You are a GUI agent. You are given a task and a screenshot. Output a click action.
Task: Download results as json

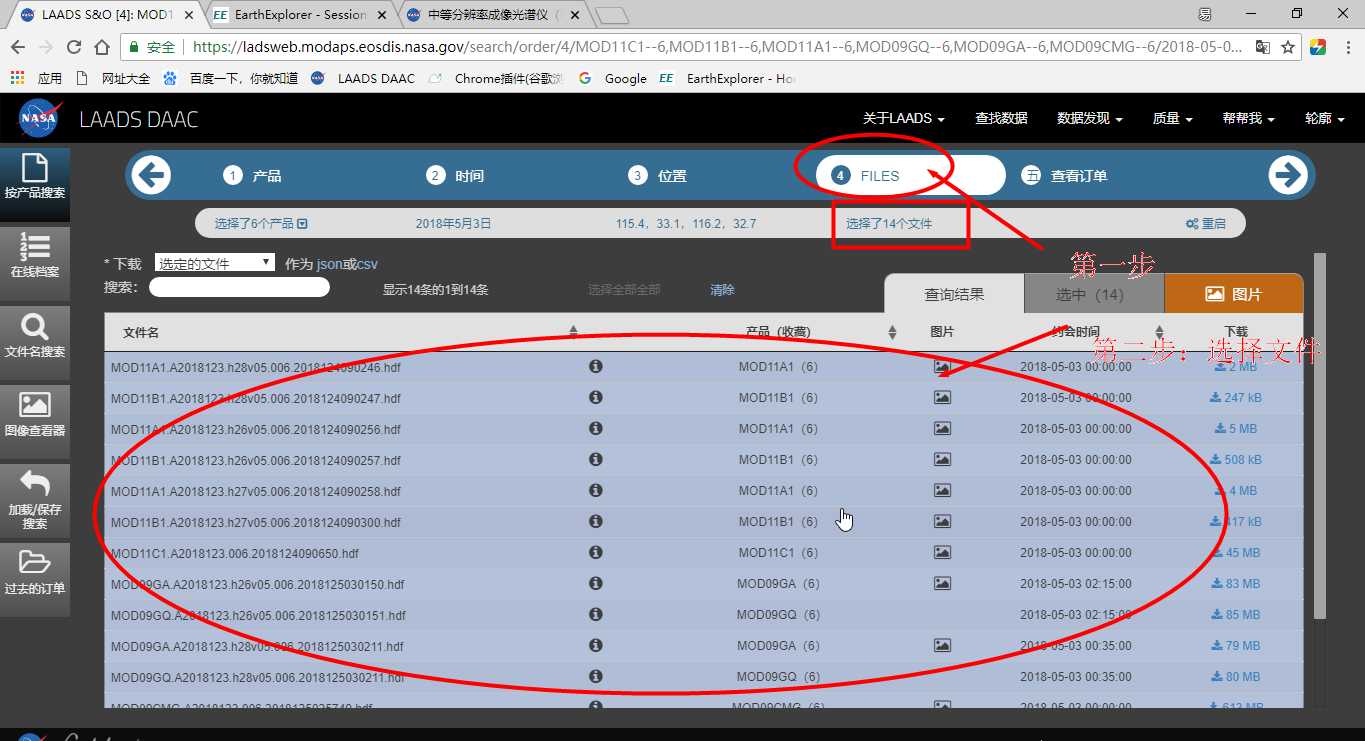point(328,264)
